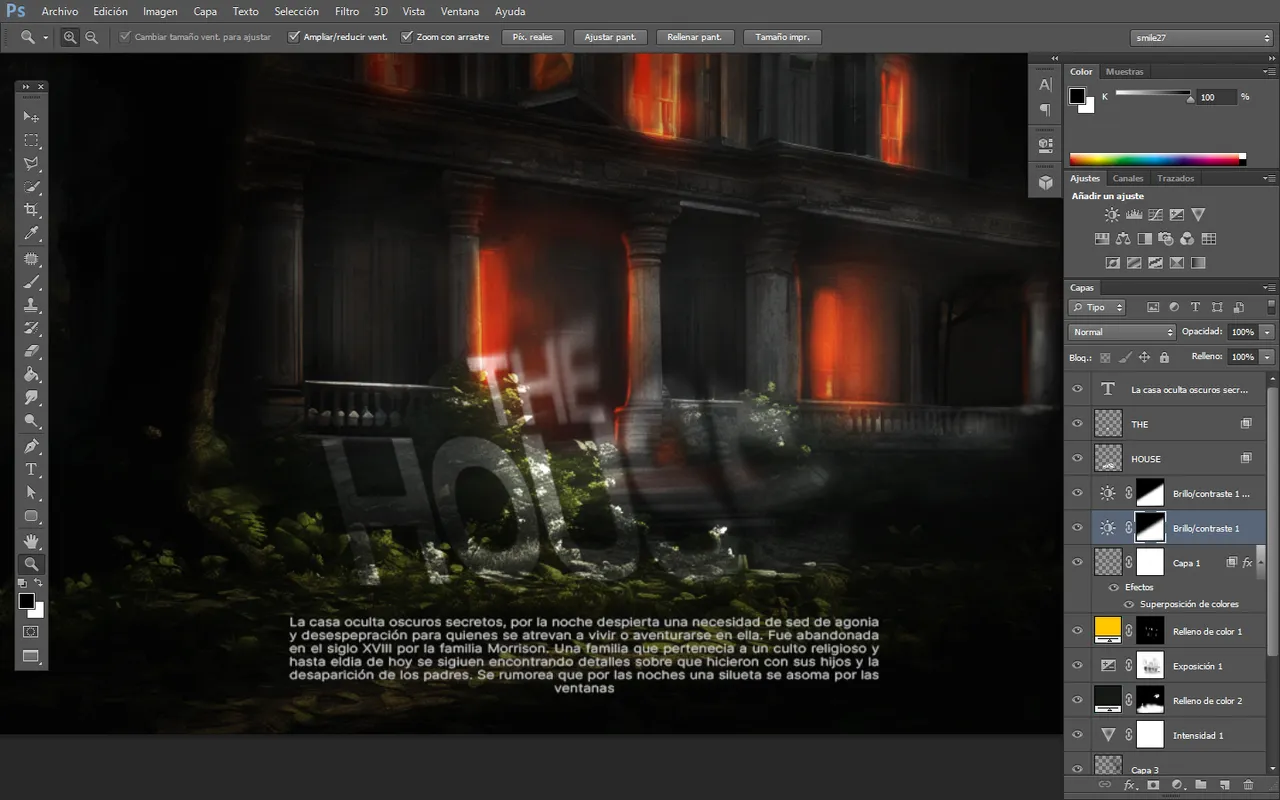Hide the text layer La casa oculta

tap(1077, 389)
